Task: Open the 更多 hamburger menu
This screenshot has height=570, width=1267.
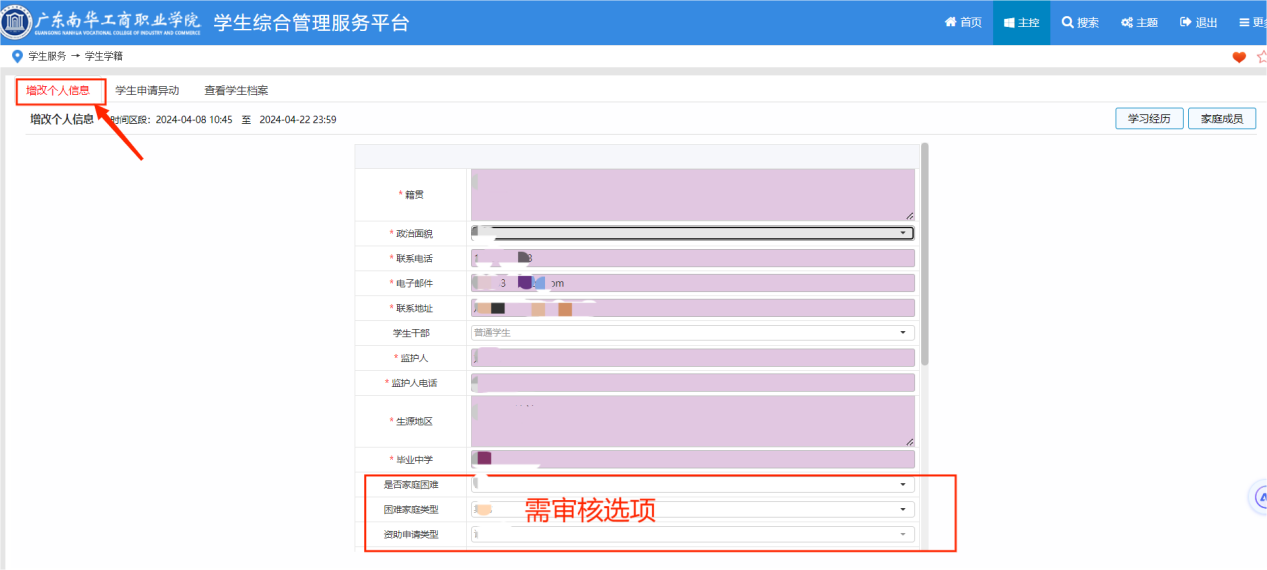Action: (x=1245, y=22)
